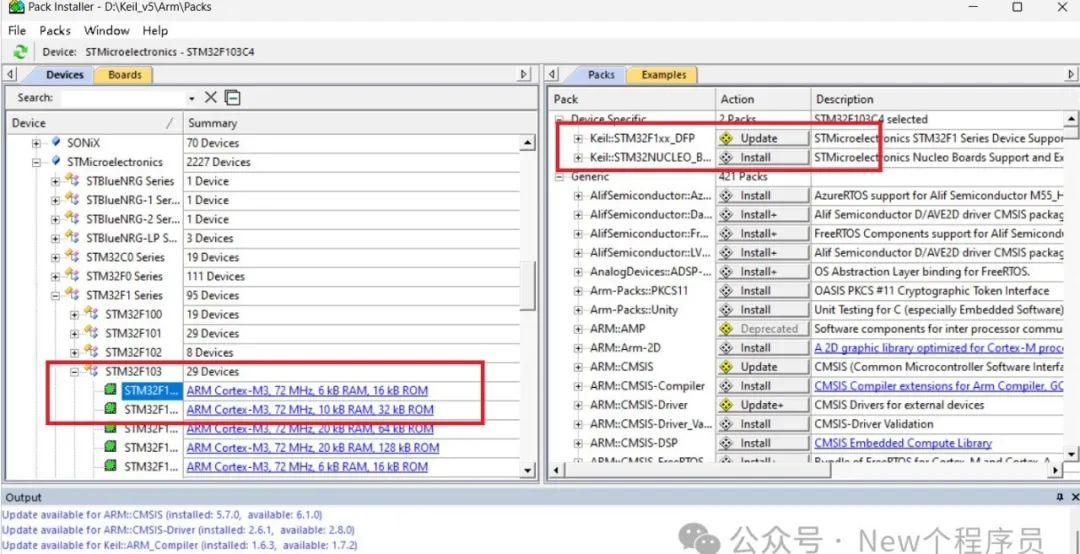This screenshot has height=554, width=1080.
Task: Clear the device search with the X icon
Action: [211, 98]
